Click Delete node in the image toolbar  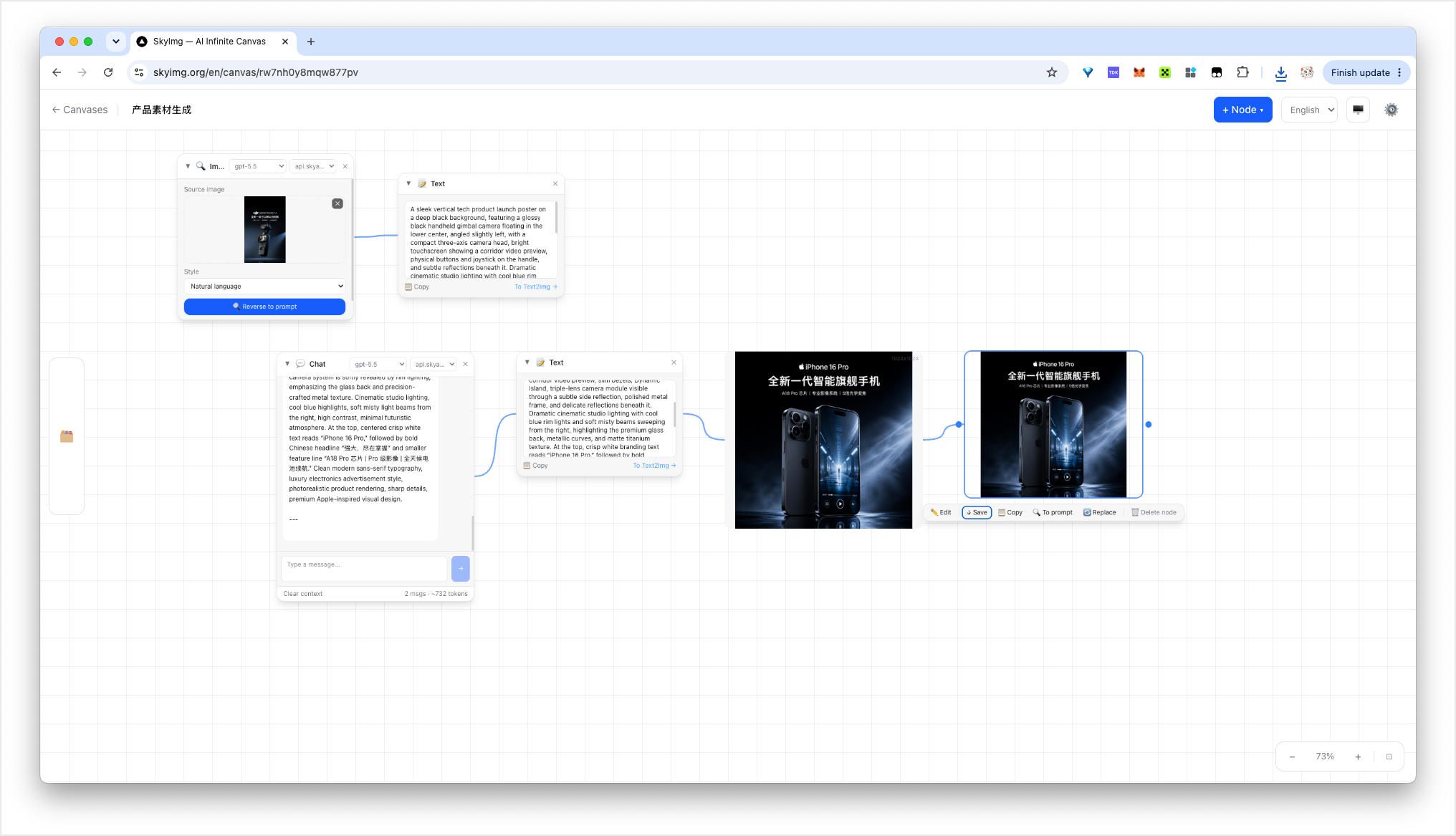click(x=1154, y=512)
